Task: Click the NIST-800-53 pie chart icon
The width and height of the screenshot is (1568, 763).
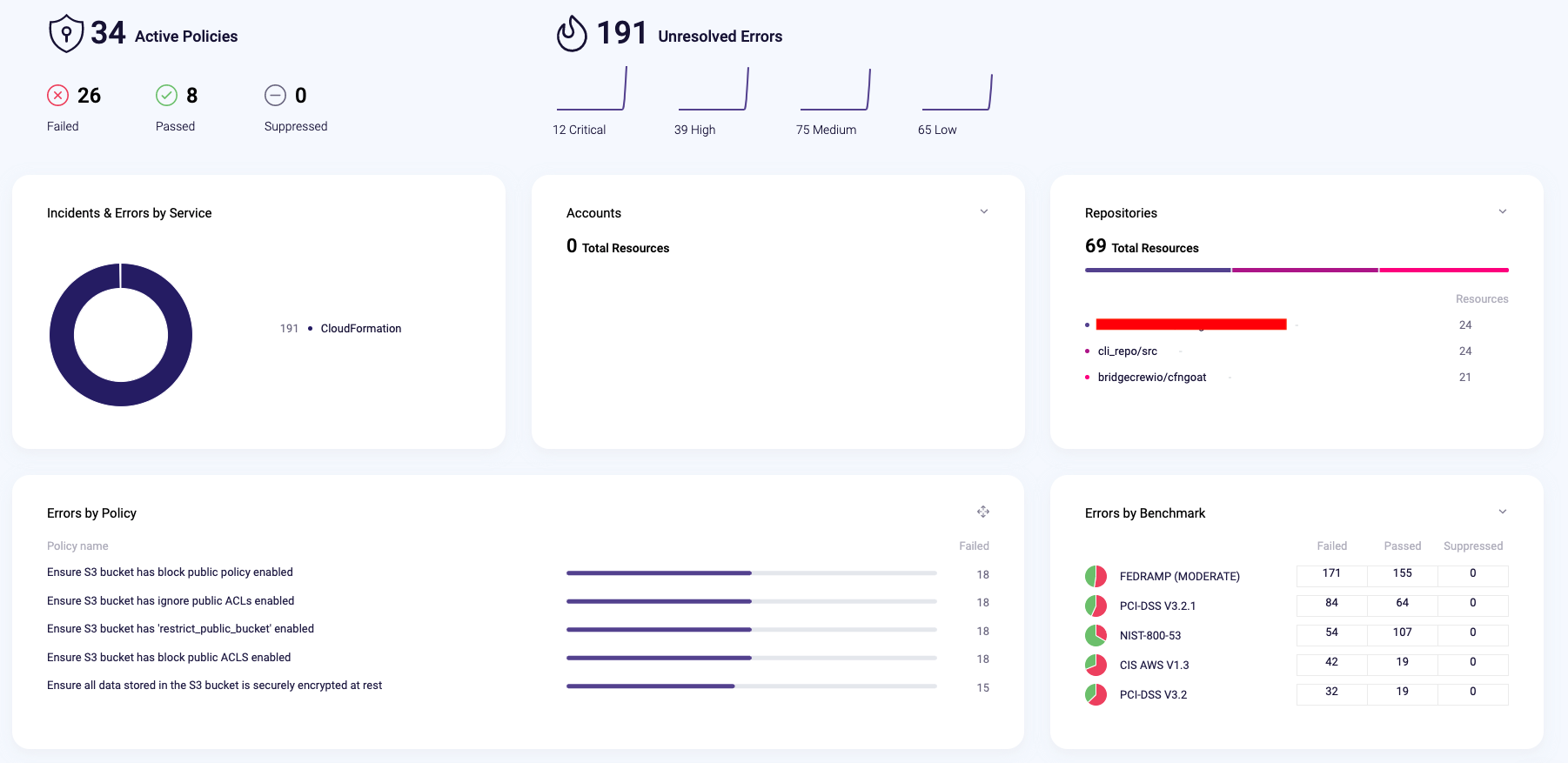Action: (1096, 635)
